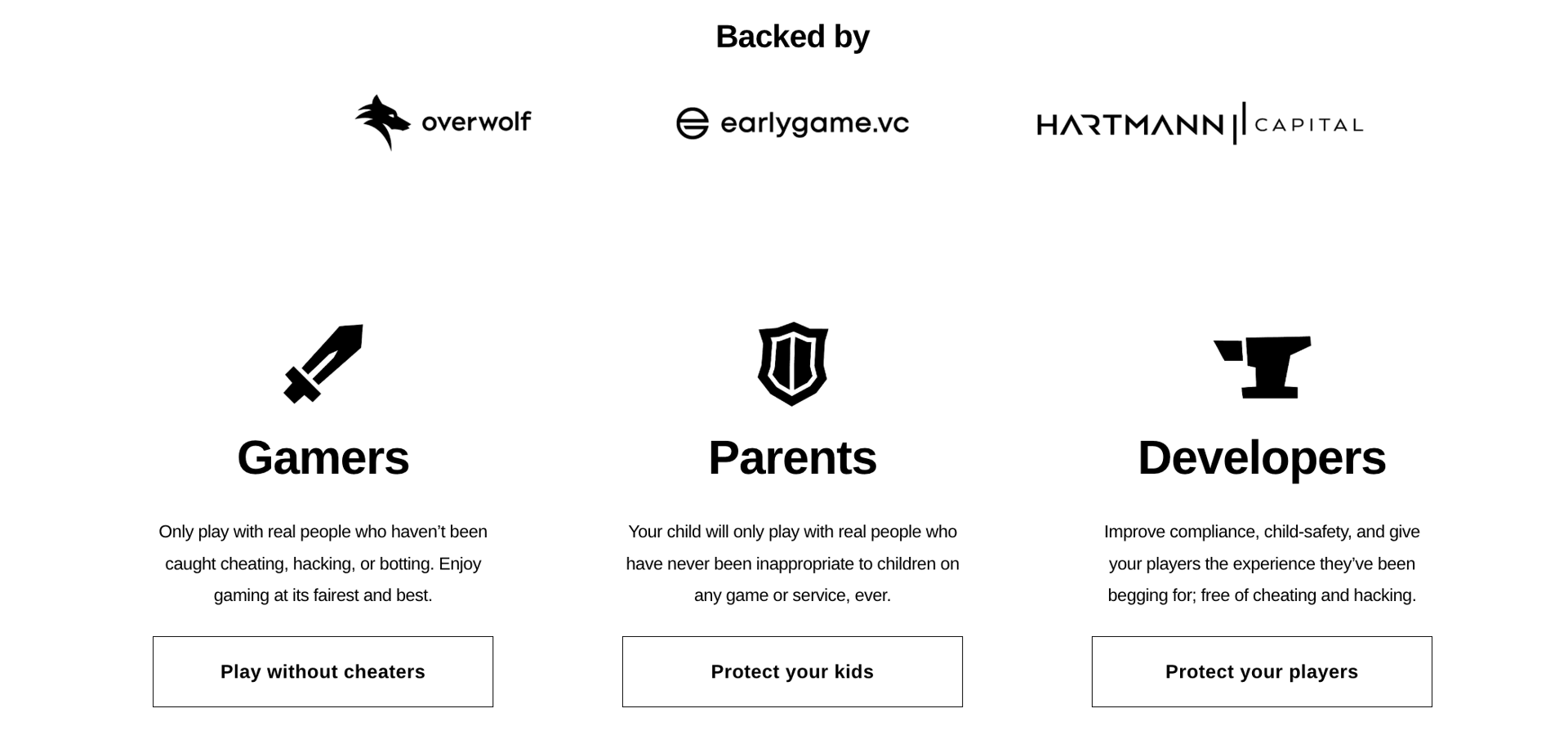Click the Gamers section heading
Viewport: 1568px width, 735px height.
tap(323, 457)
